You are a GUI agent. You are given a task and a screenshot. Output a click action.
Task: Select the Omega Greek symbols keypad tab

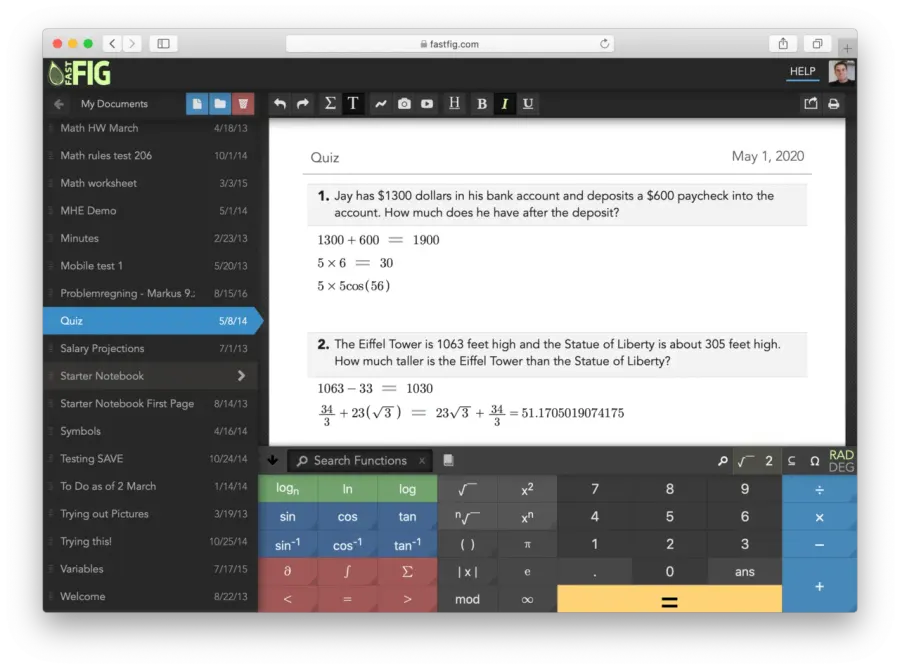(x=814, y=461)
